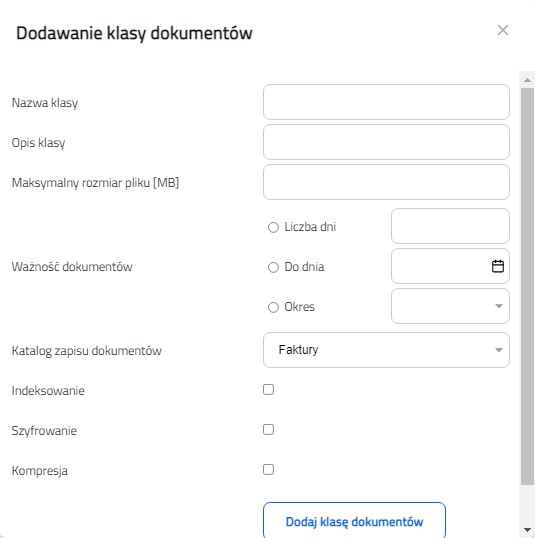Close the Dodawanie klasy dokumentów dialog
Viewport: 535px width, 538px height.
503,30
